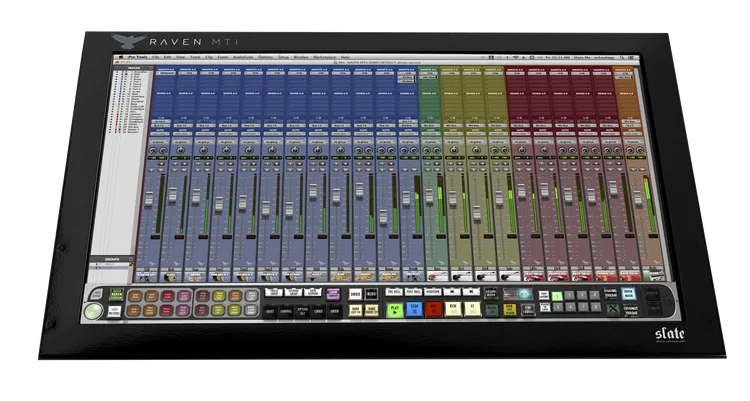Click the green PLAY transport button

coord(395,310)
